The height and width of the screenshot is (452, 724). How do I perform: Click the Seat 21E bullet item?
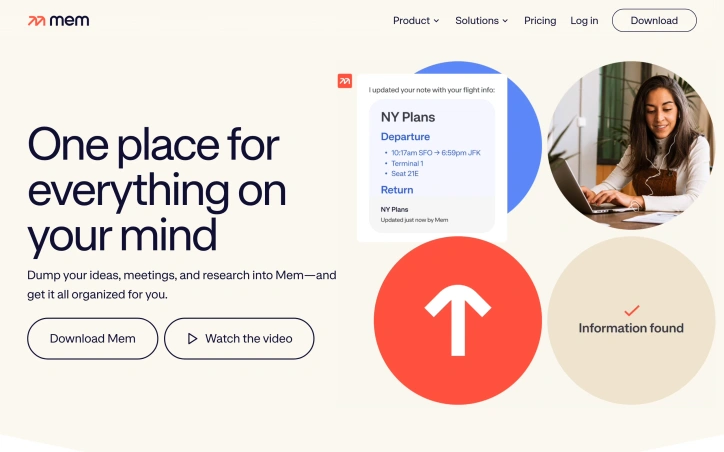pos(405,174)
